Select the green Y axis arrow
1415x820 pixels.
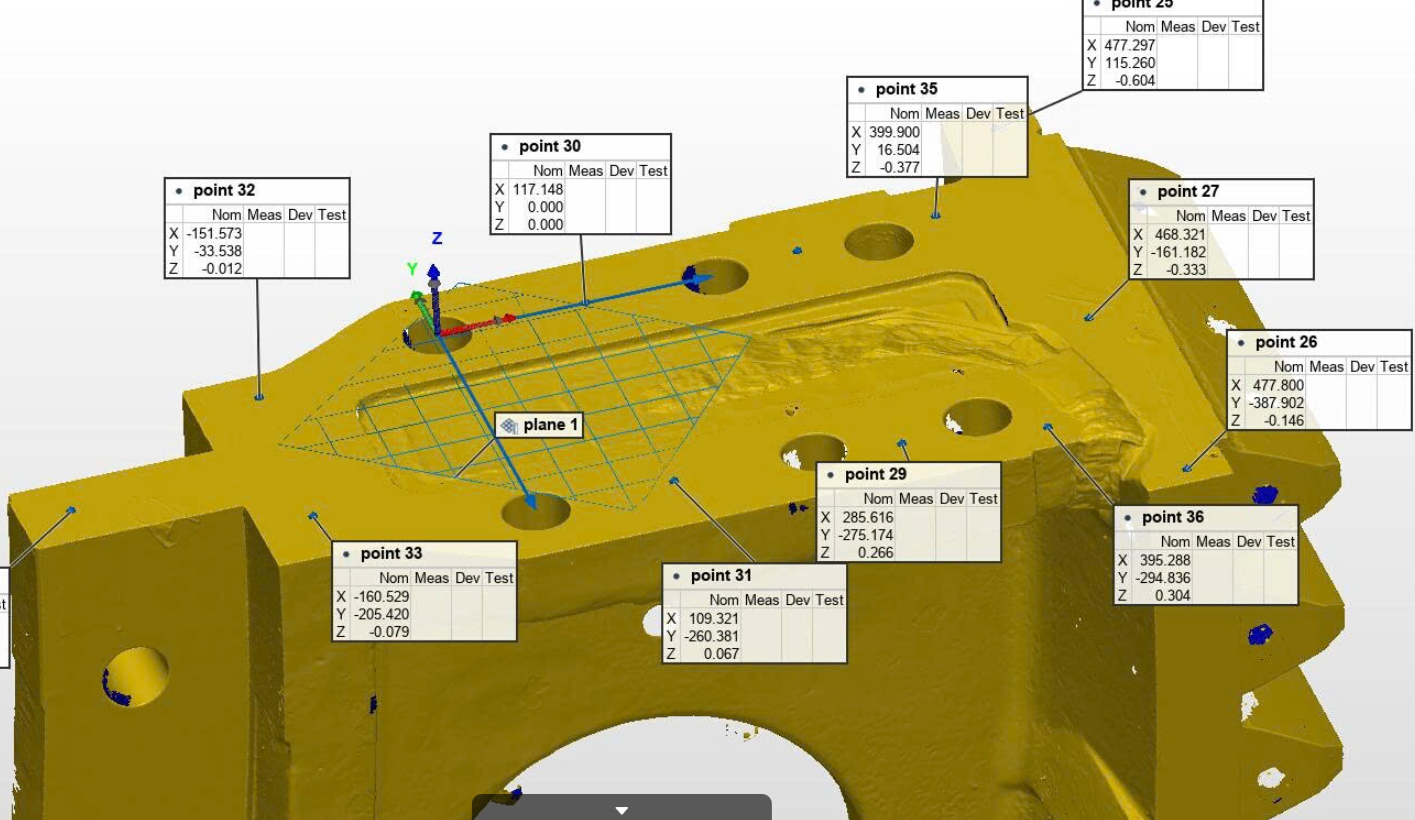[419, 307]
